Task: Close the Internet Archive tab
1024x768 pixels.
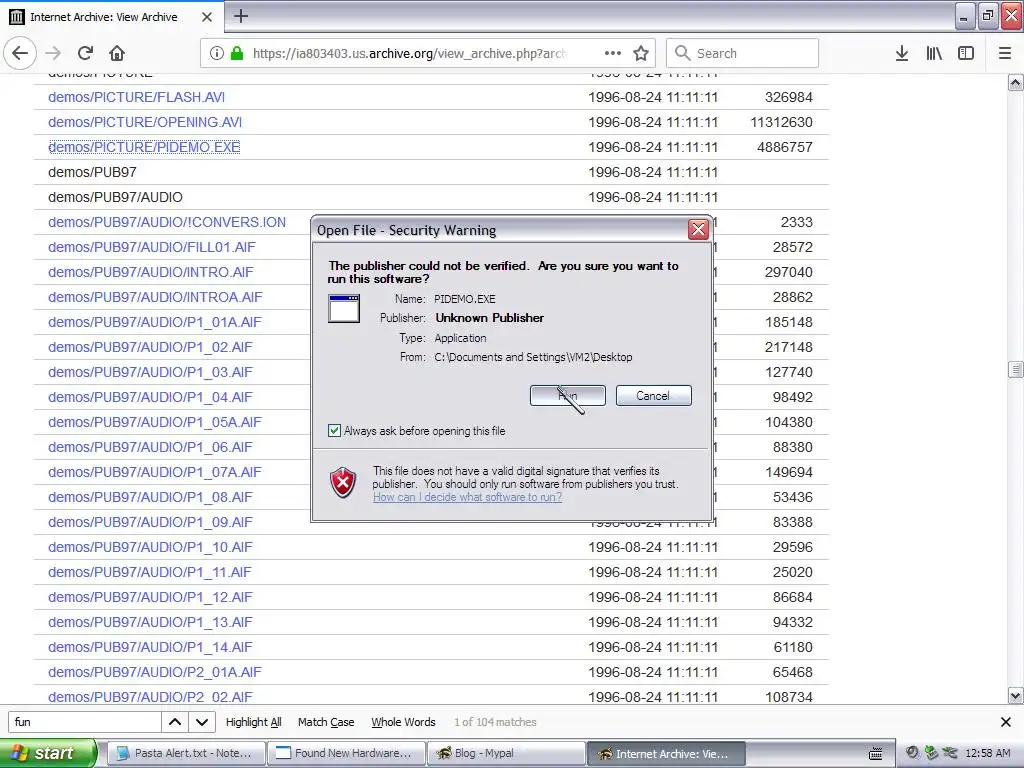Action: click(206, 17)
